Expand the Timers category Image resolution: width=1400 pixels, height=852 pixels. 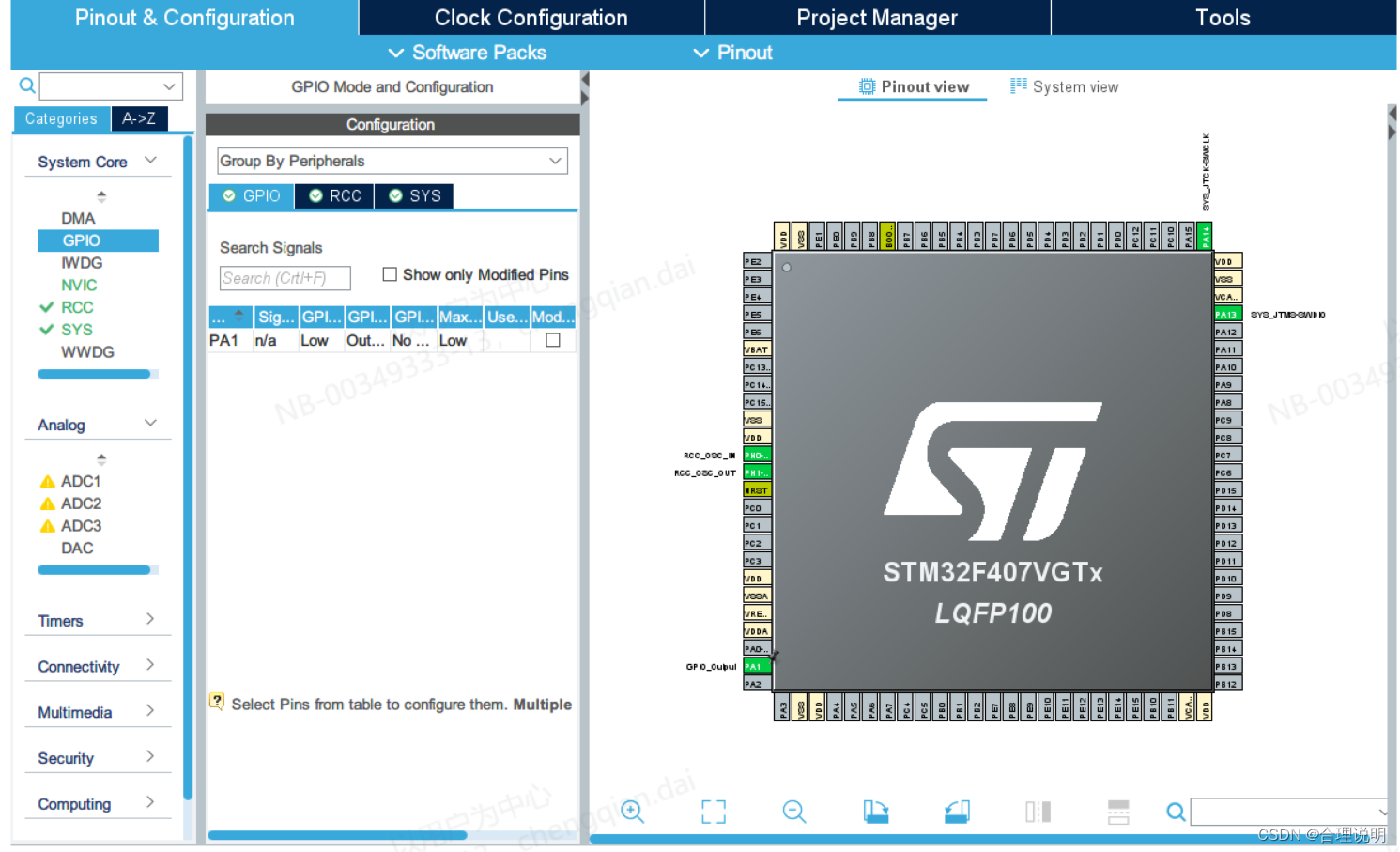[150, 619]
